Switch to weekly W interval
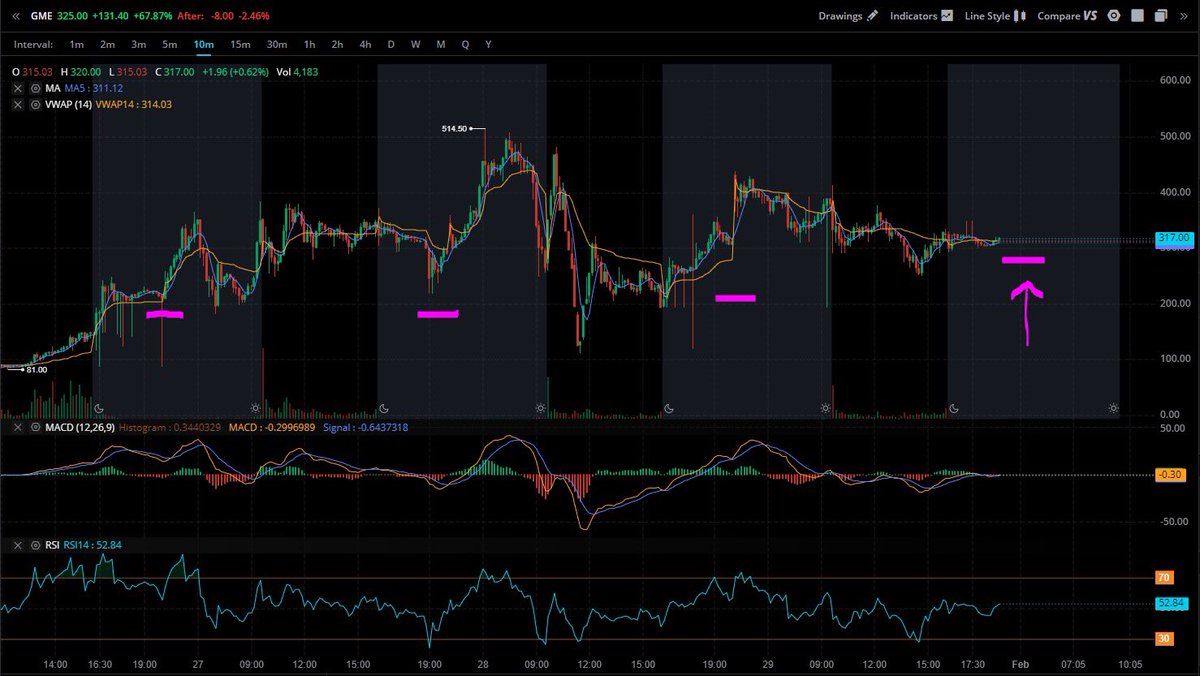The image size is (1200, 676). [415, 44]
